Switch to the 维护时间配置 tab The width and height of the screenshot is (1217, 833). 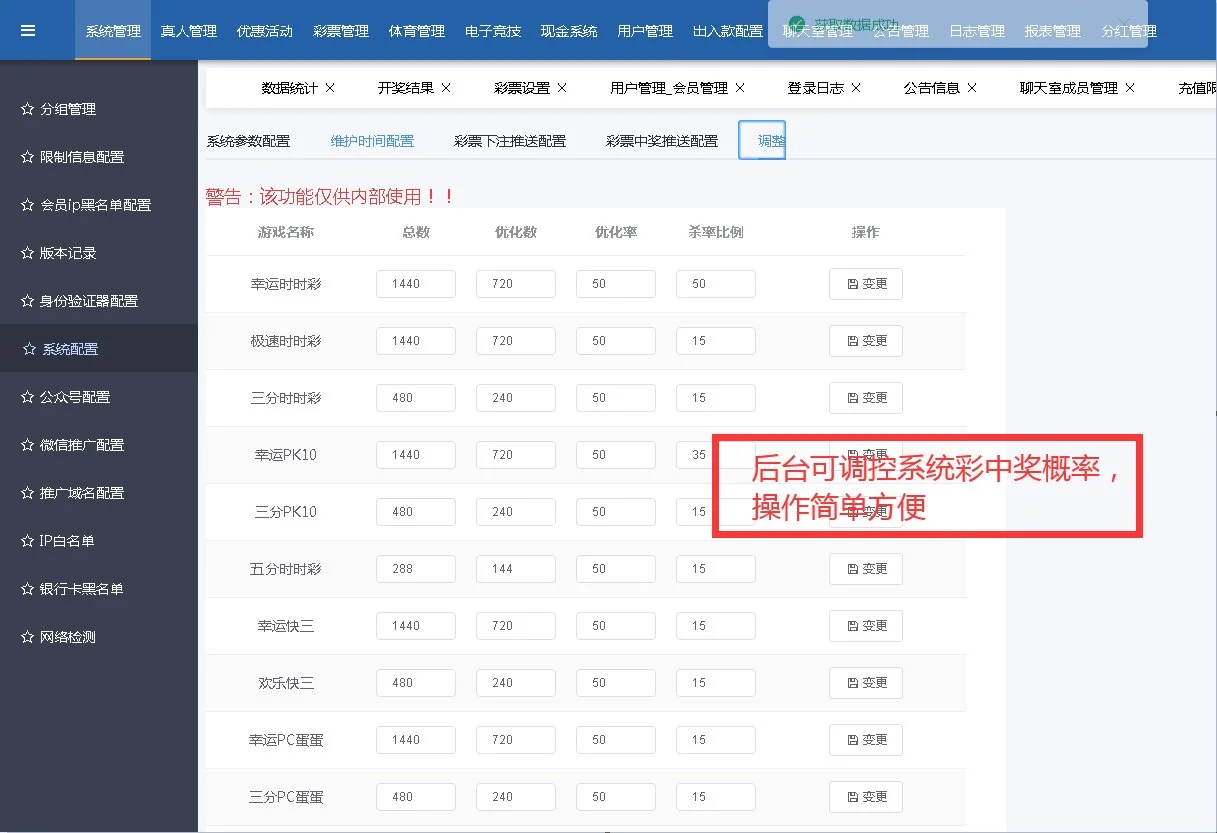point(371,140)
